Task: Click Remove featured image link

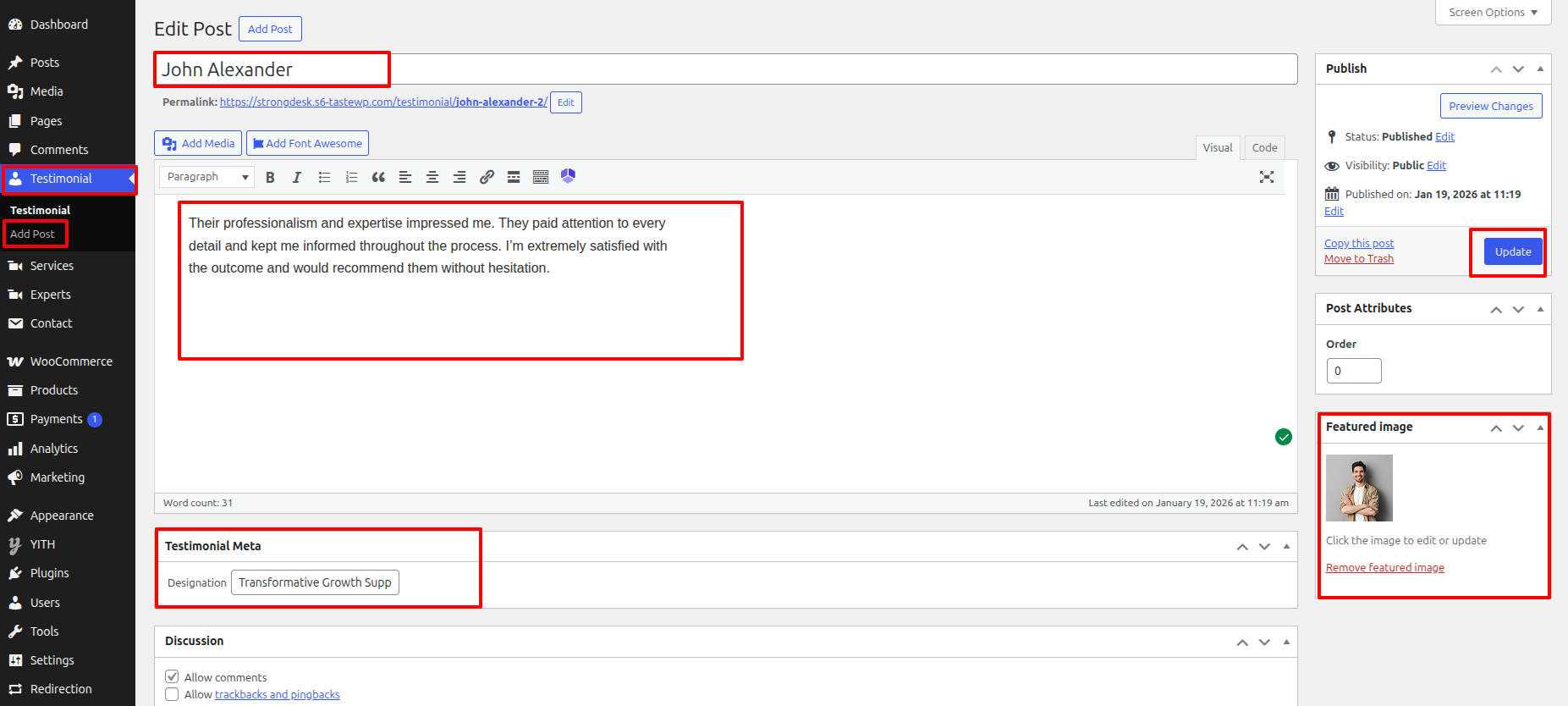Action: pos(1384,568)
